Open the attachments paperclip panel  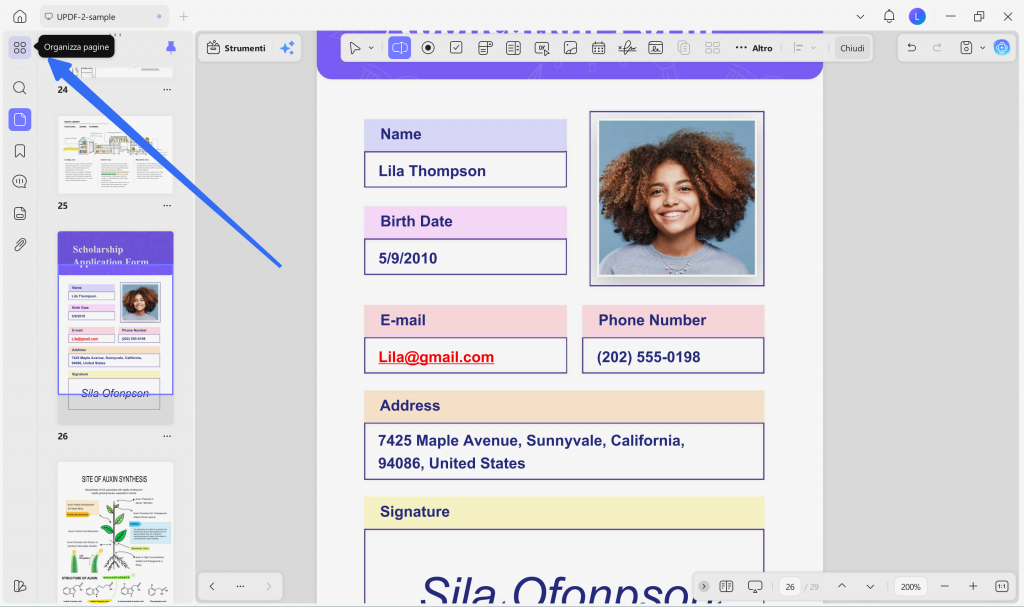[20, 244]
